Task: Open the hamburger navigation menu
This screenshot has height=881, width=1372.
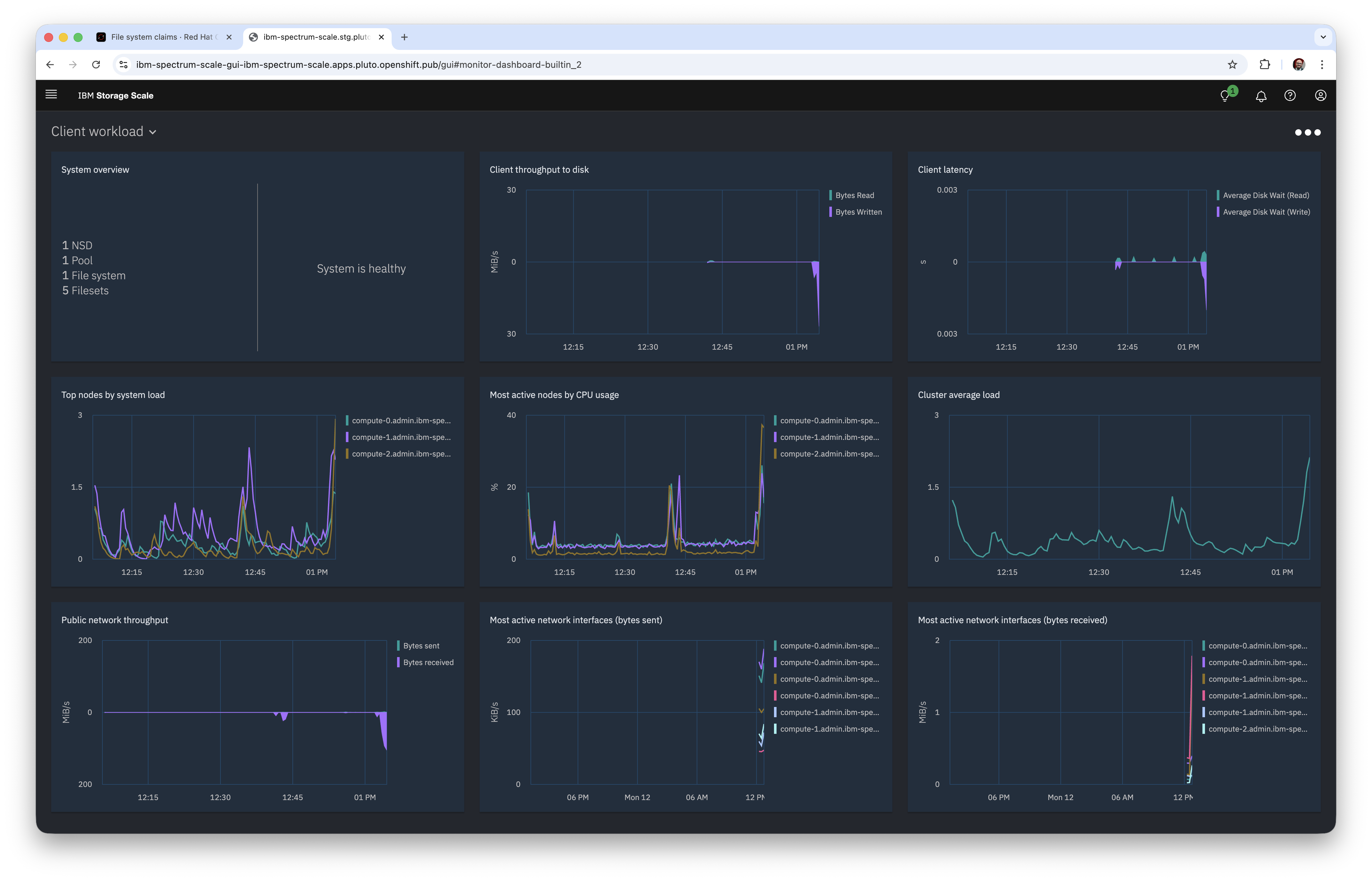Action: pos(51,94)
